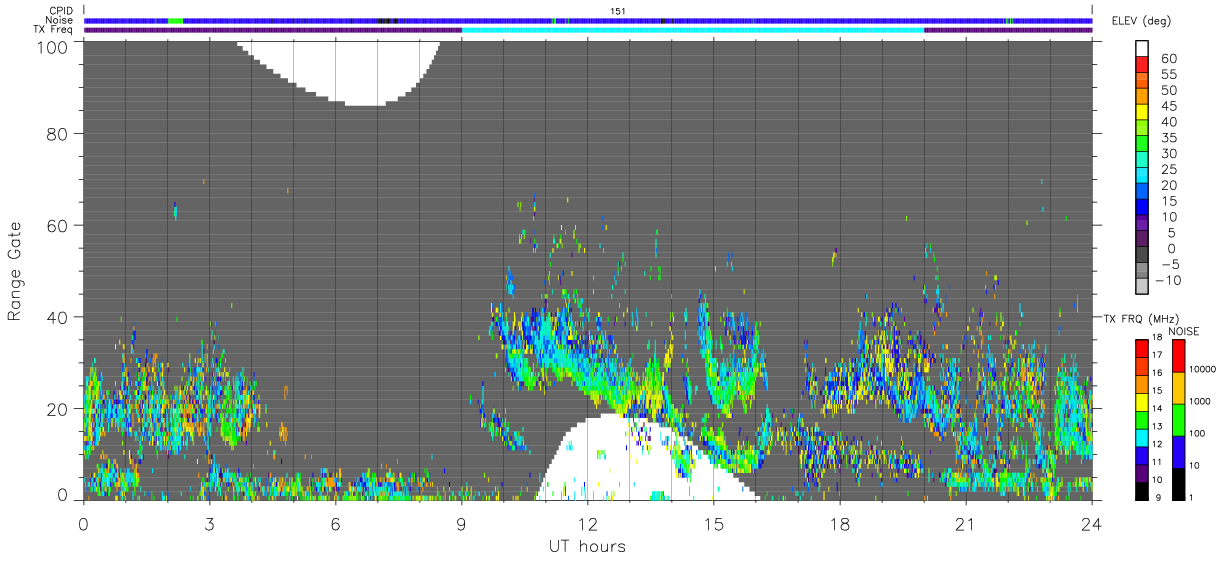Click the white semicircle gap at plot top

[339, 72]
